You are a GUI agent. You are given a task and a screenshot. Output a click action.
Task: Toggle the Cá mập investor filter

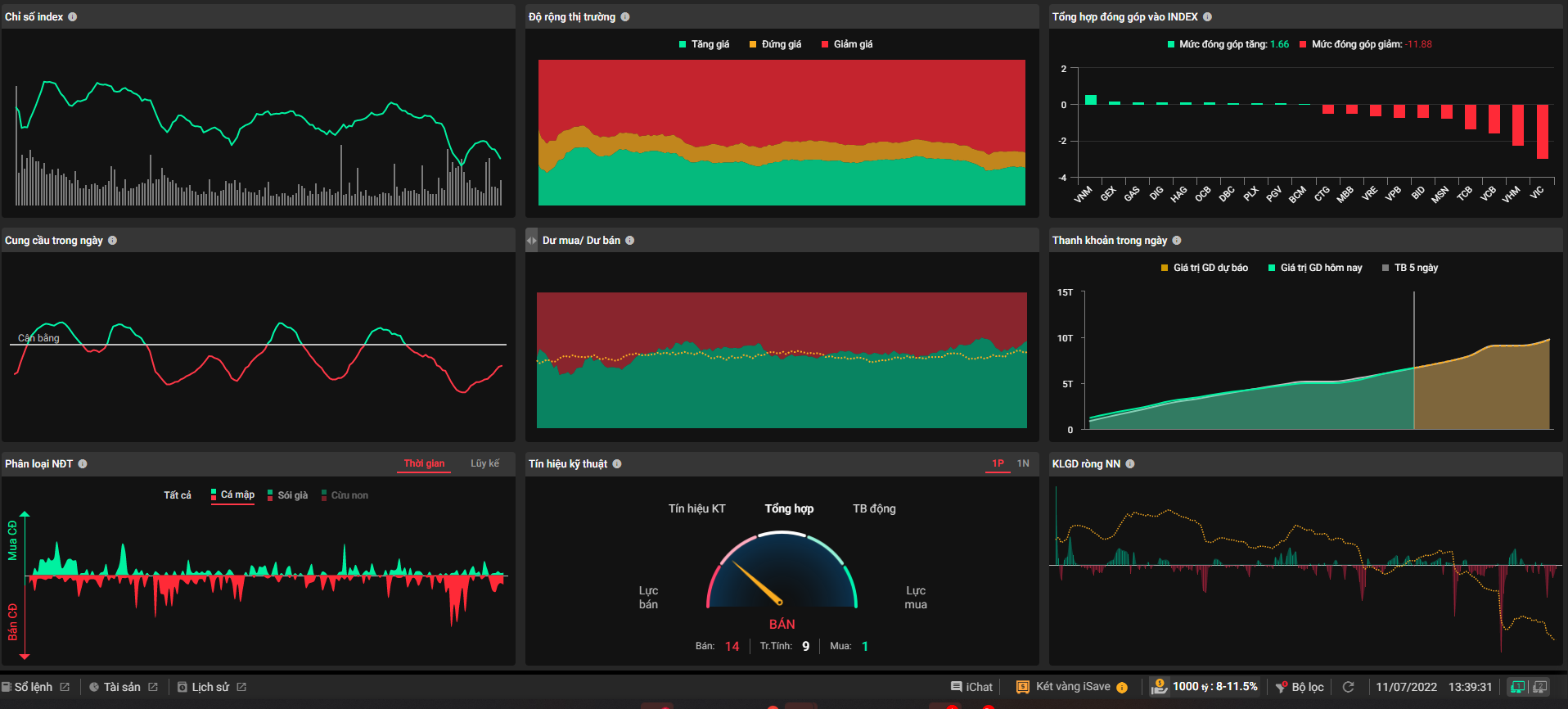[x=233, y=495]
